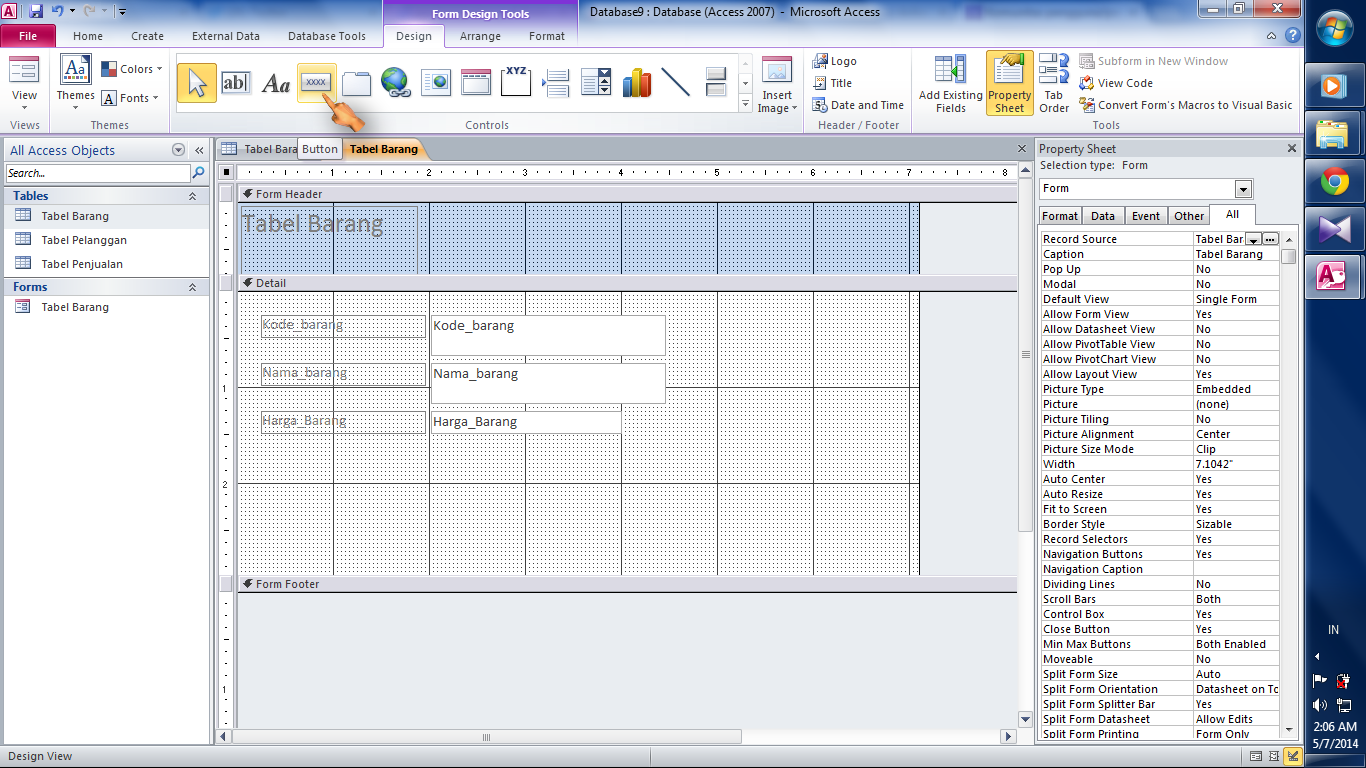This screenshot has height=768, width=1366.
Task: Switch to the Arrange tab
Action: coord(480,36)
